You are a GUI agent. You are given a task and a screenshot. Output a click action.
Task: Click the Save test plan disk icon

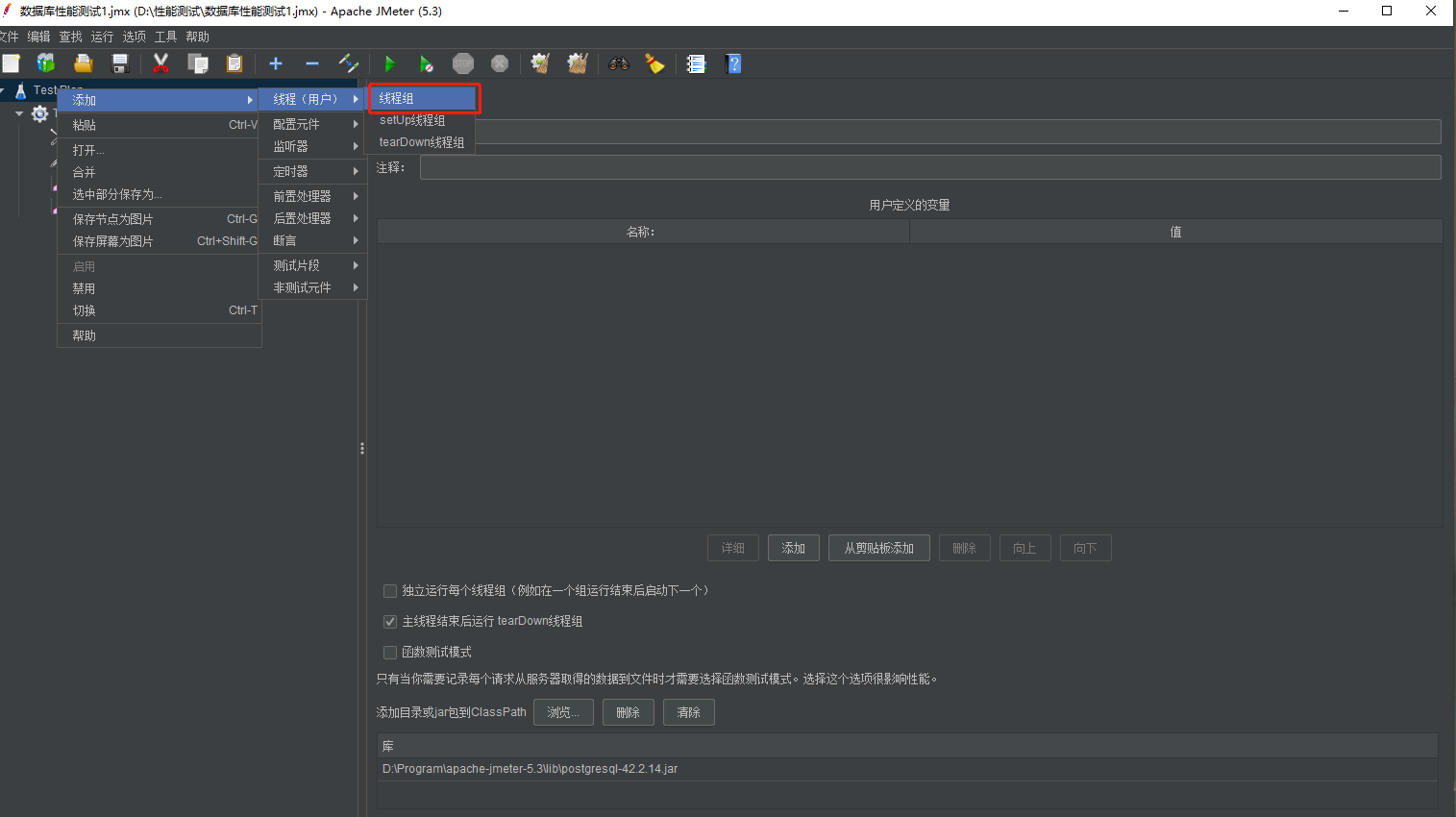pyautogui.click(x=119, y=63)
